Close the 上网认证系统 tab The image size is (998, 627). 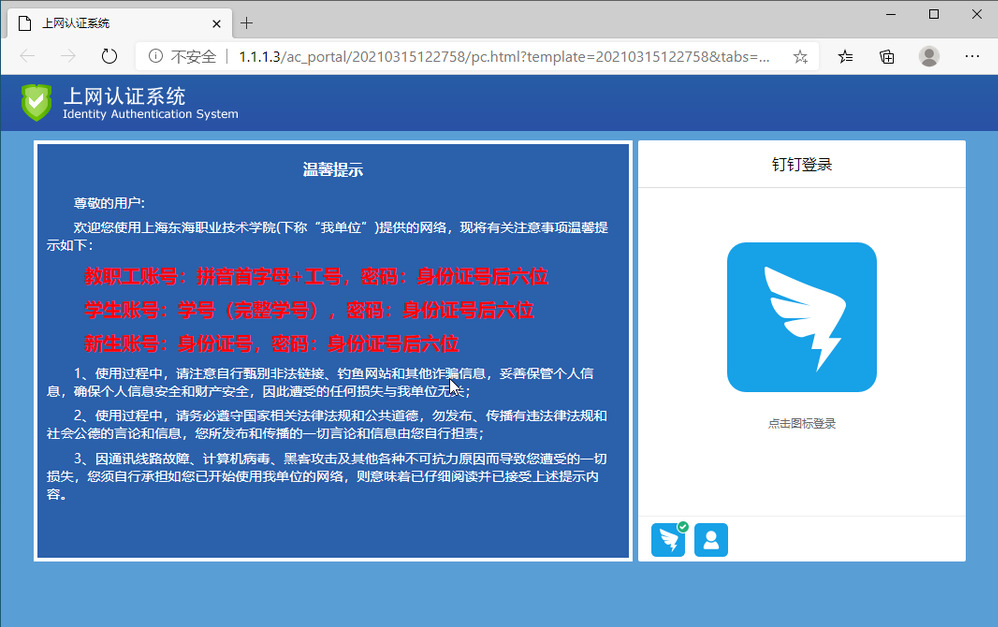(x=213, y=22)
